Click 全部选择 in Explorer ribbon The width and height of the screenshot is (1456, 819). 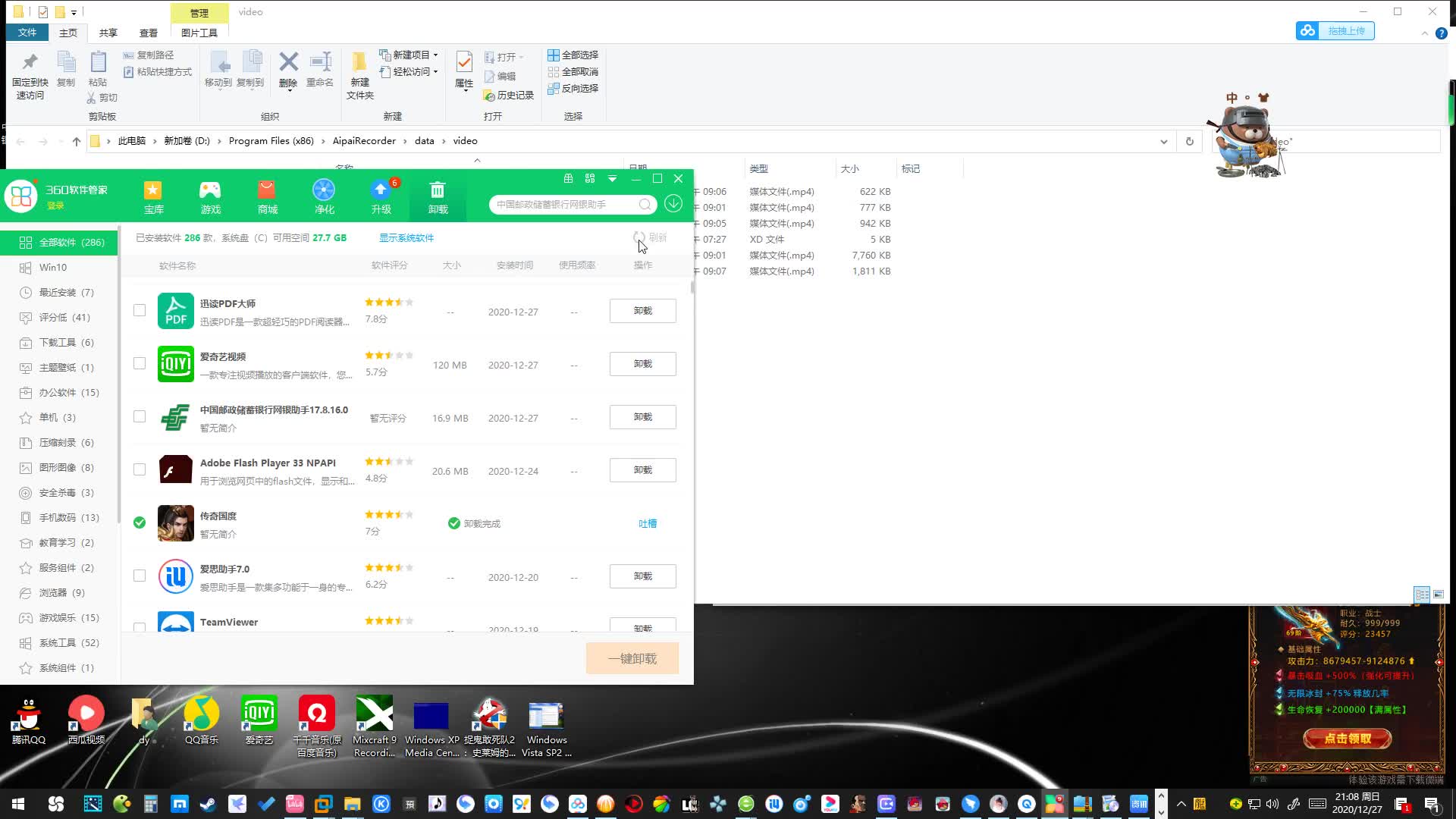click(573, 55)
